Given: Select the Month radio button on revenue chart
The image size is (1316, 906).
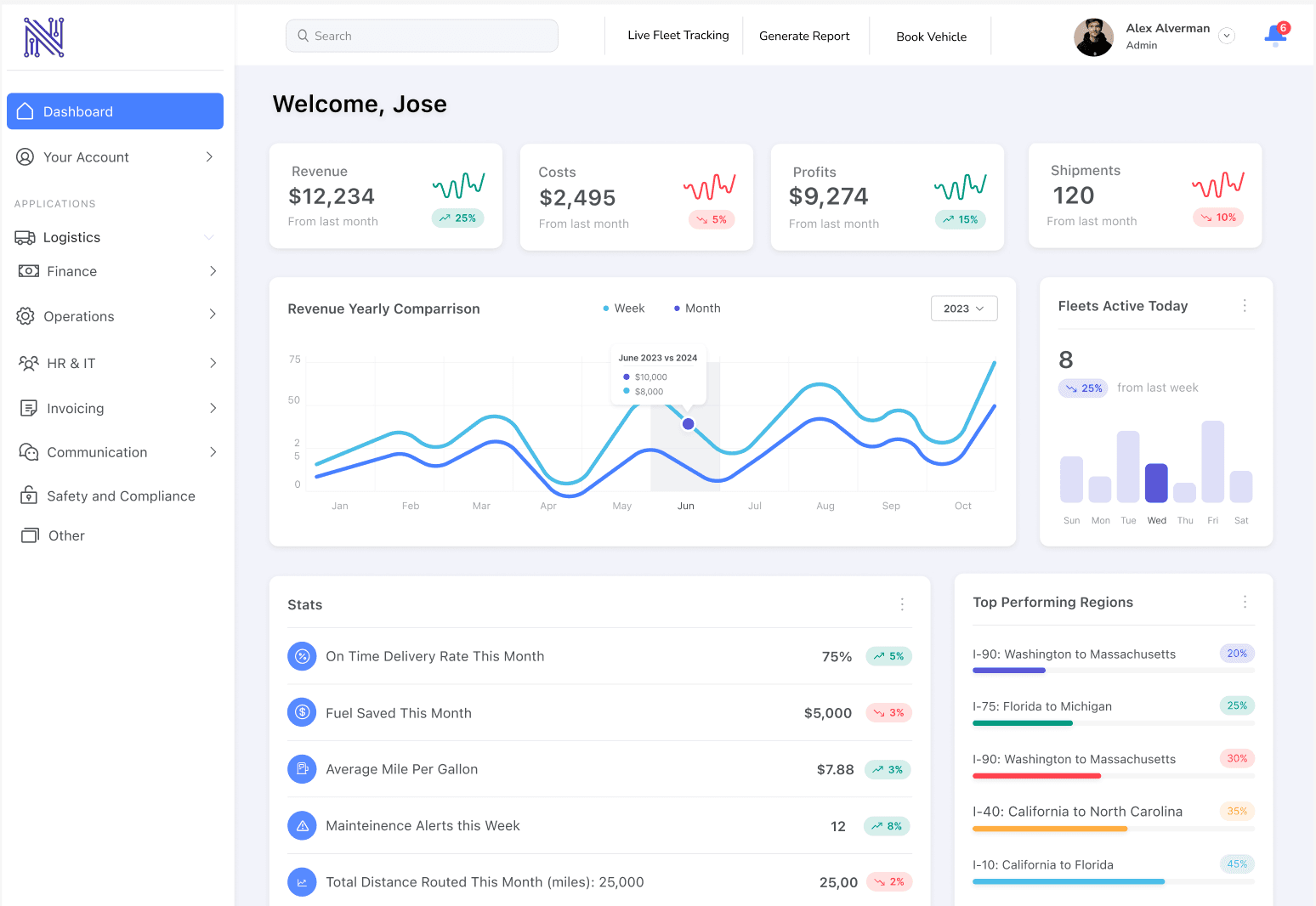Looking at the screenshot, I should tap(678, 308).
